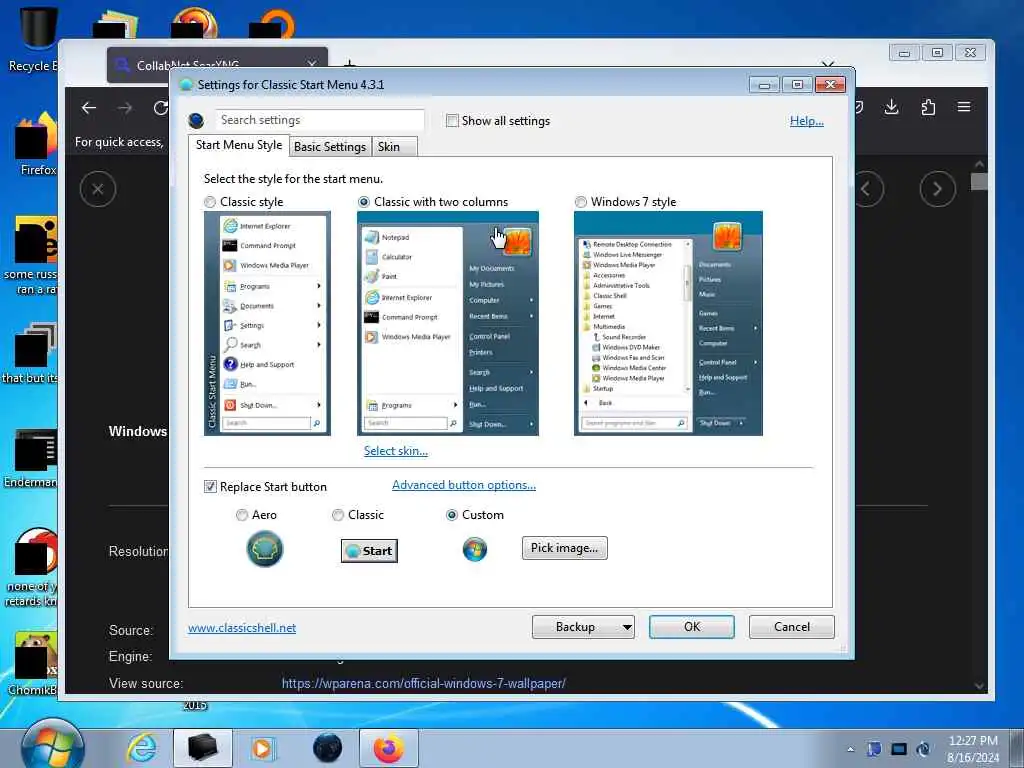The image size is (1024, 768).
Task: Open the Firefox desktop shortcut
Action: point(35,144)
